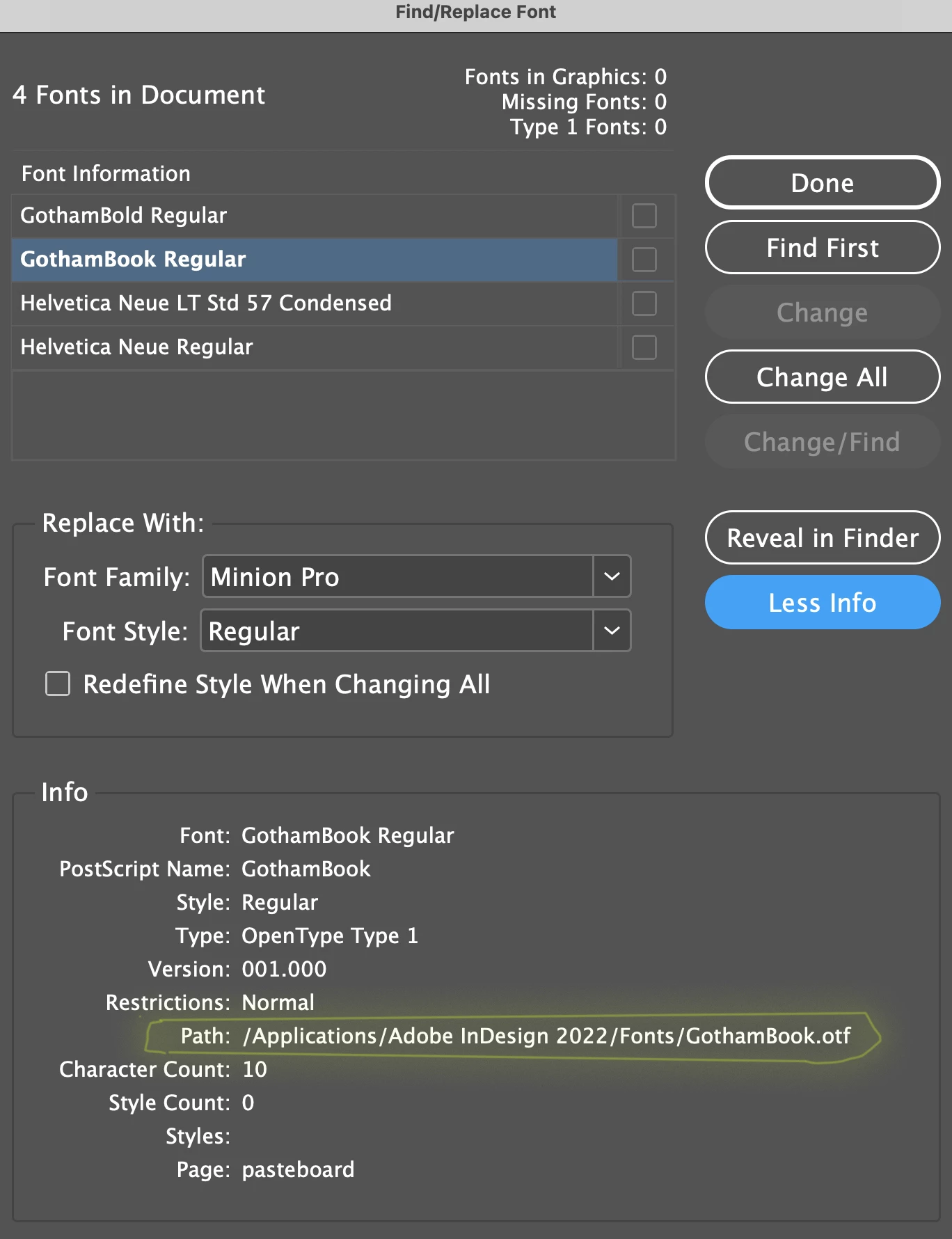The height and width of the screenshot is (1239, 952).
Task: Click the font path /Applications/Adobe InDesign 2022/Fonts/GothamBook.otf
Action: click(x=546, y=1036)
